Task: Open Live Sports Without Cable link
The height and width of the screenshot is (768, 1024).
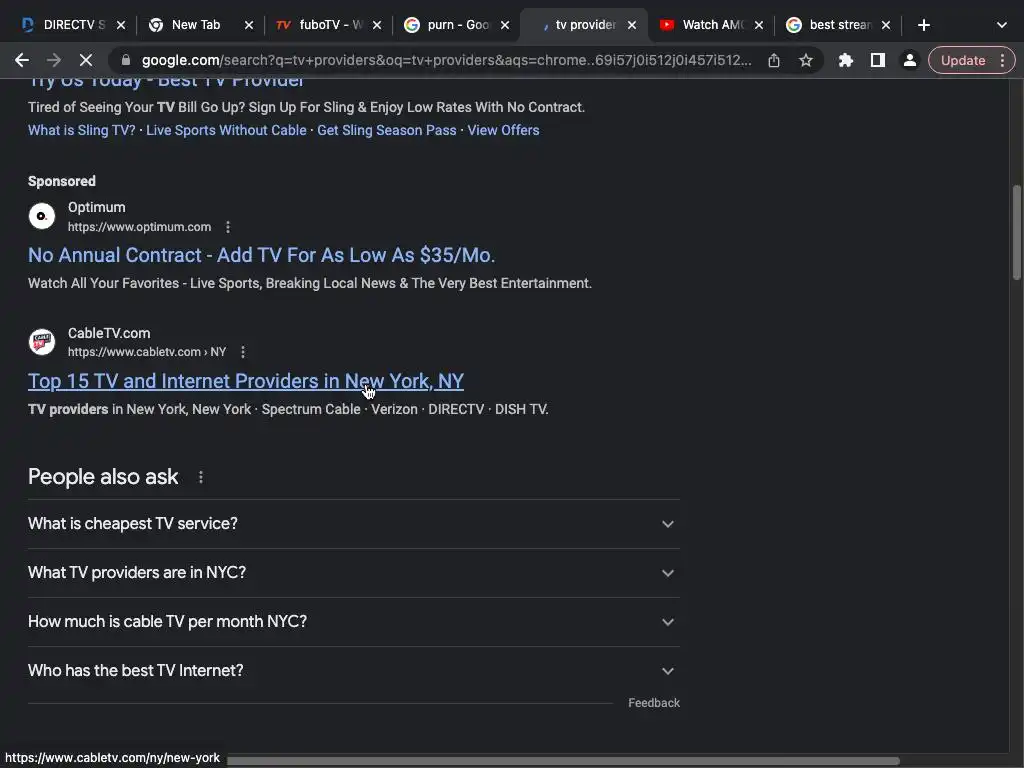Action: (x=226, y=130)
